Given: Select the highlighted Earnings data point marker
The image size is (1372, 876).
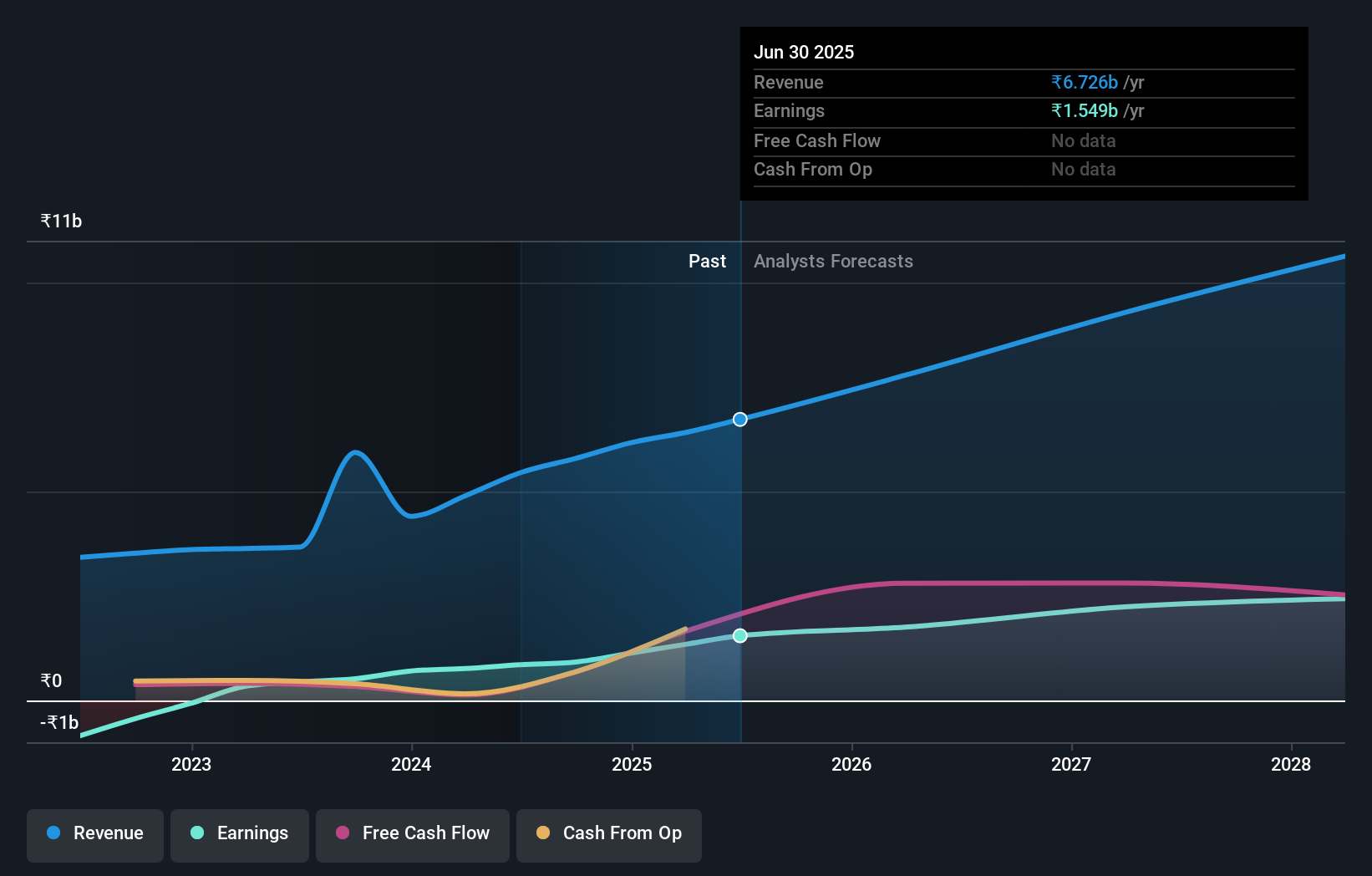Looking at the screenshot, I should click(x=739, y=635).
